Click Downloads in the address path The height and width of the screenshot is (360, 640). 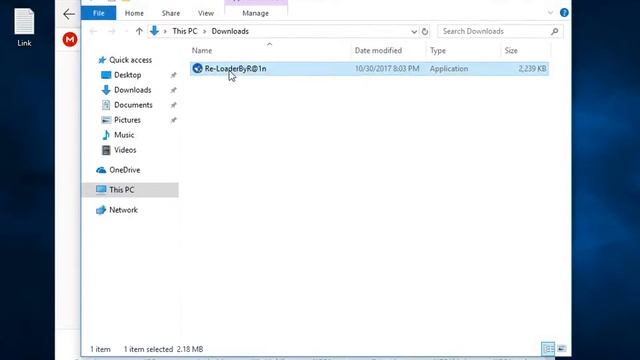click(230, 31)
